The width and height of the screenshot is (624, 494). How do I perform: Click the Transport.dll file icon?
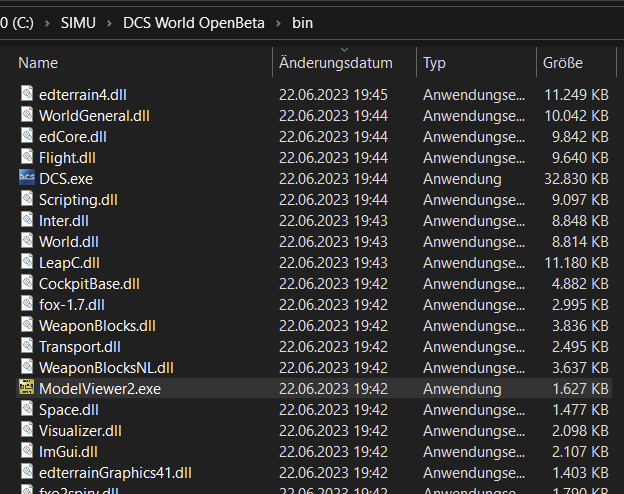pyautogui.click(x=27, y=346)
